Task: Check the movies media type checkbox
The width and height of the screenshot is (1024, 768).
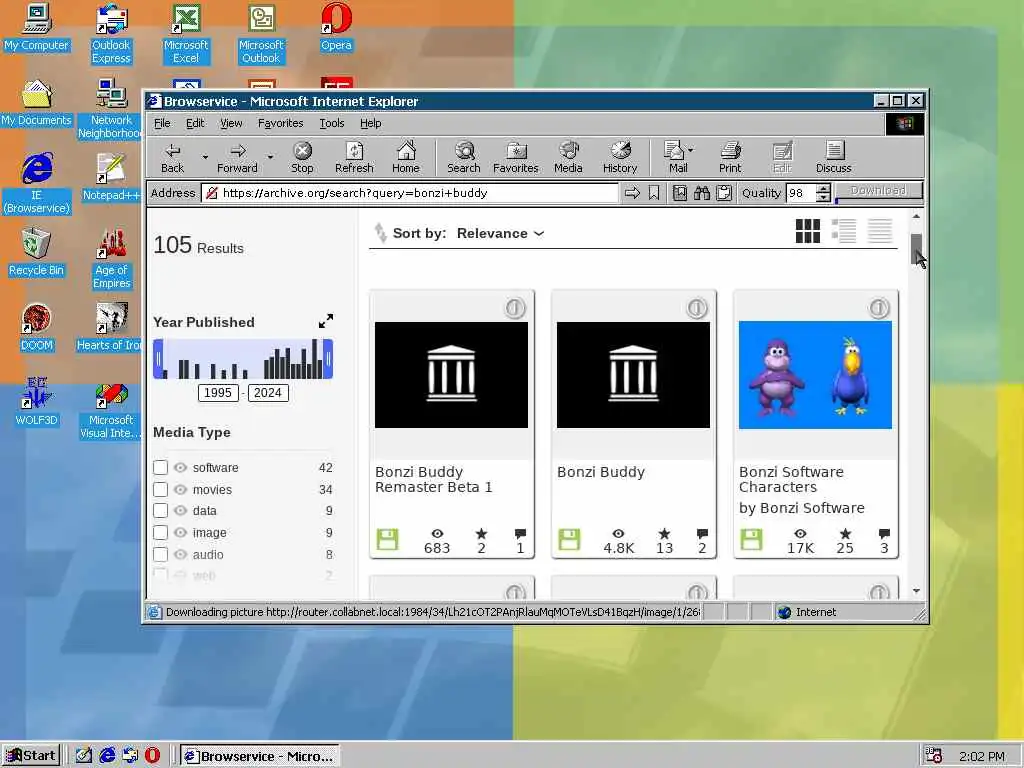Action: tap(161, 489)
